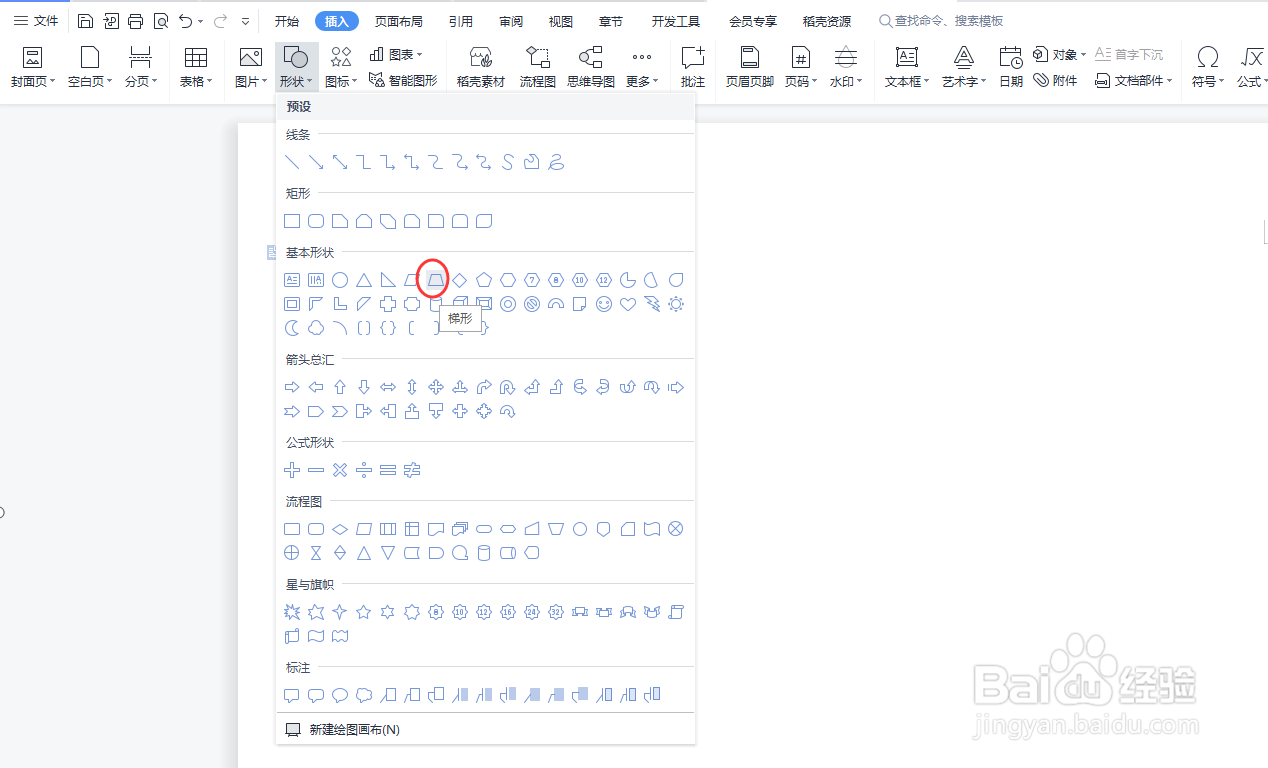This screenshot has width=1268, height=768.
Task: Open the 文件 file menu
Action: tap(36, 21)
